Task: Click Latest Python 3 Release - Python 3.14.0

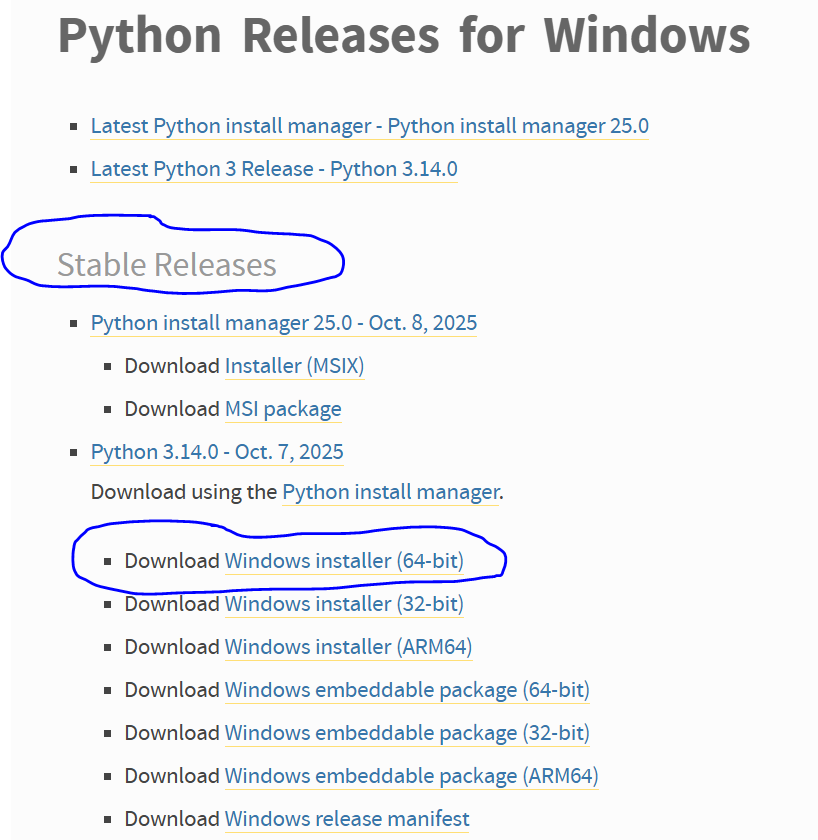Action: pos(274,169)
